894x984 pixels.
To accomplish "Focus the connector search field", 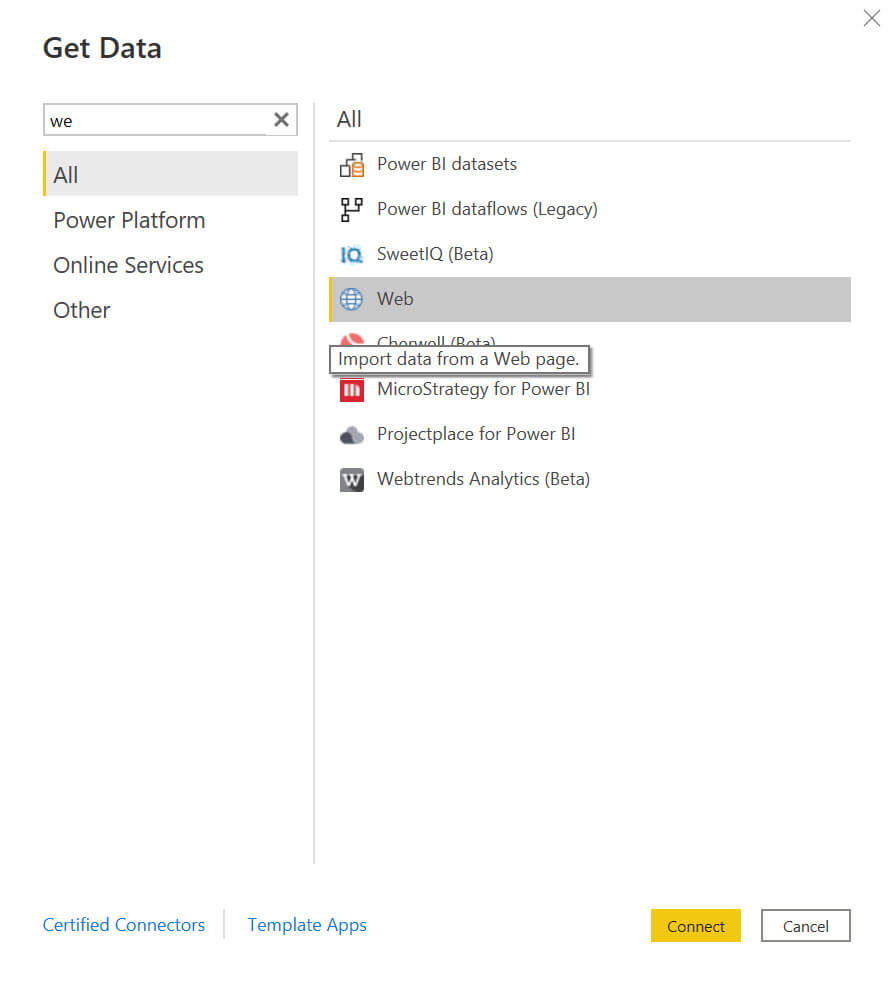I will 157,120.
